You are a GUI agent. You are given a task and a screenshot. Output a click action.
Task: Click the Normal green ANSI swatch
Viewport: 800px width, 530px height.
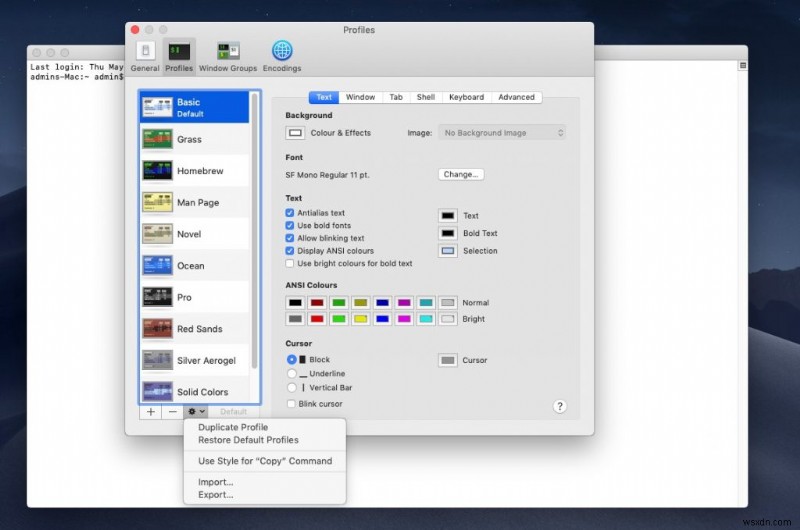(x=339, y=303)
